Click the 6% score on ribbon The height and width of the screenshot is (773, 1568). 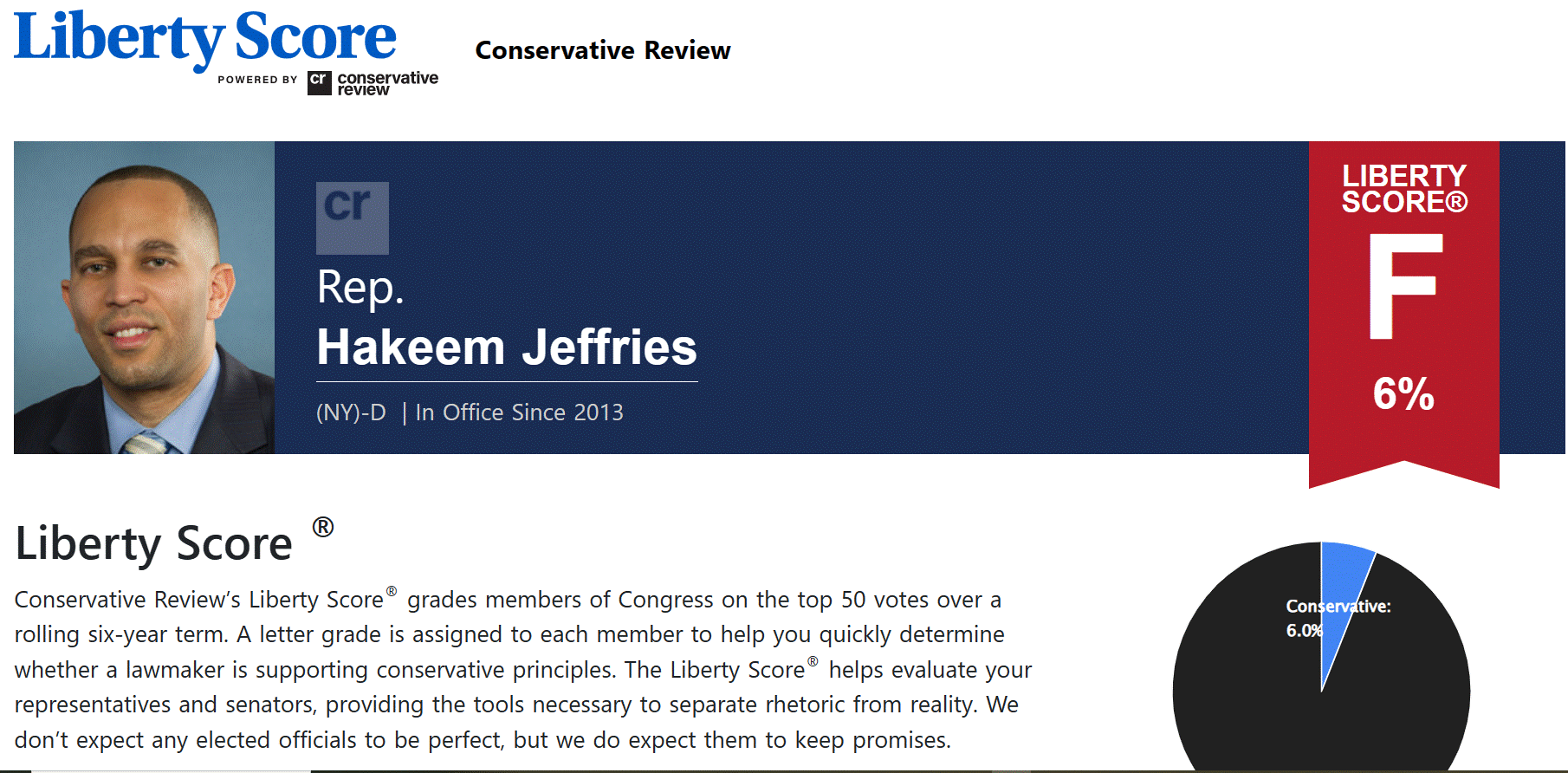pyautogui.click(x=1403, y=393)
